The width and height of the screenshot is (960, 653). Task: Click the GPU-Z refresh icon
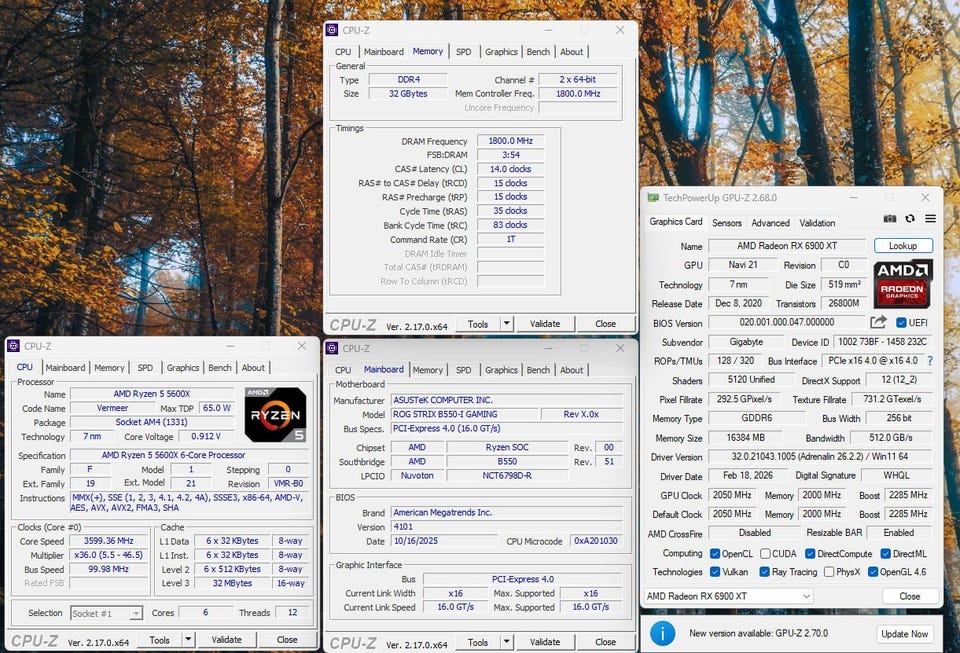[910, 219]
